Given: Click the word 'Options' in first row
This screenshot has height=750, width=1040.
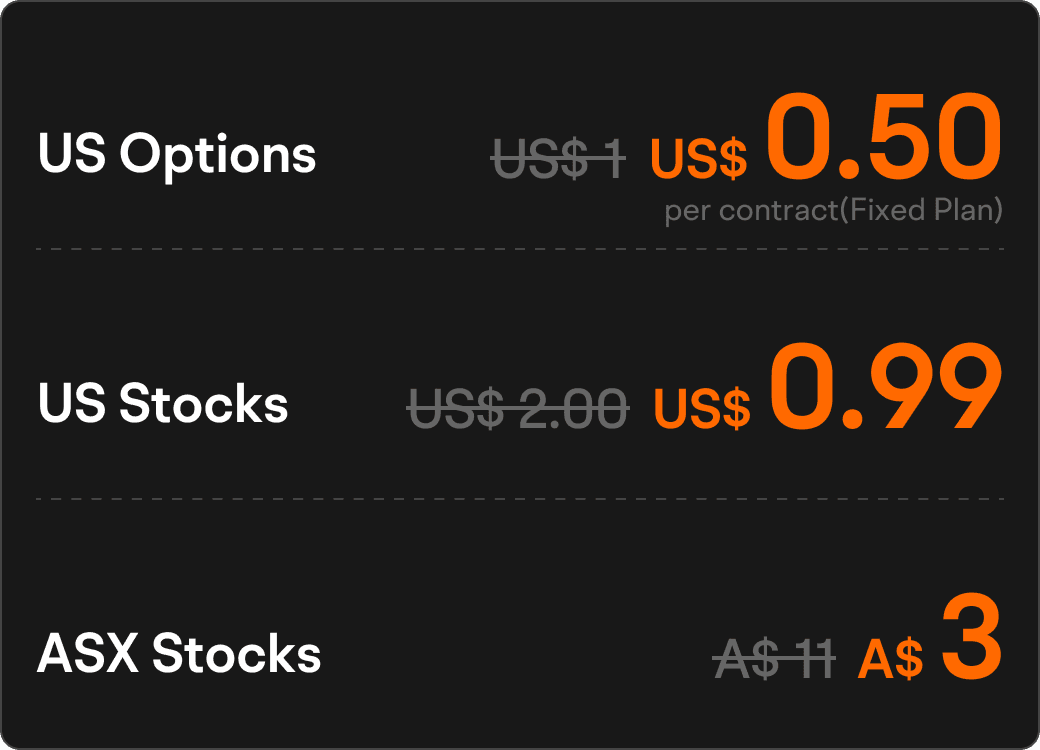Looking at the screenshot, I should pos(218,155).
